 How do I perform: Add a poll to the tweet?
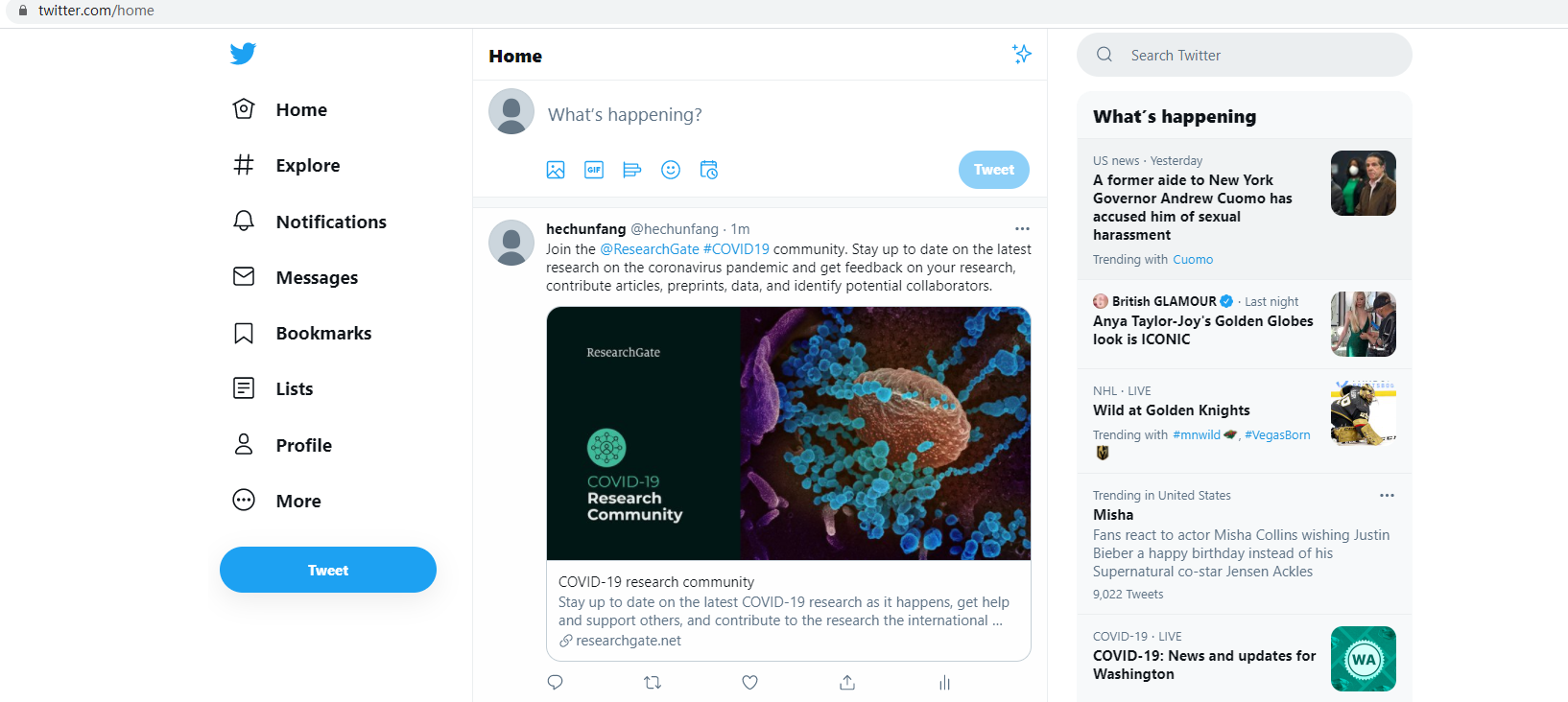(631, 170)
